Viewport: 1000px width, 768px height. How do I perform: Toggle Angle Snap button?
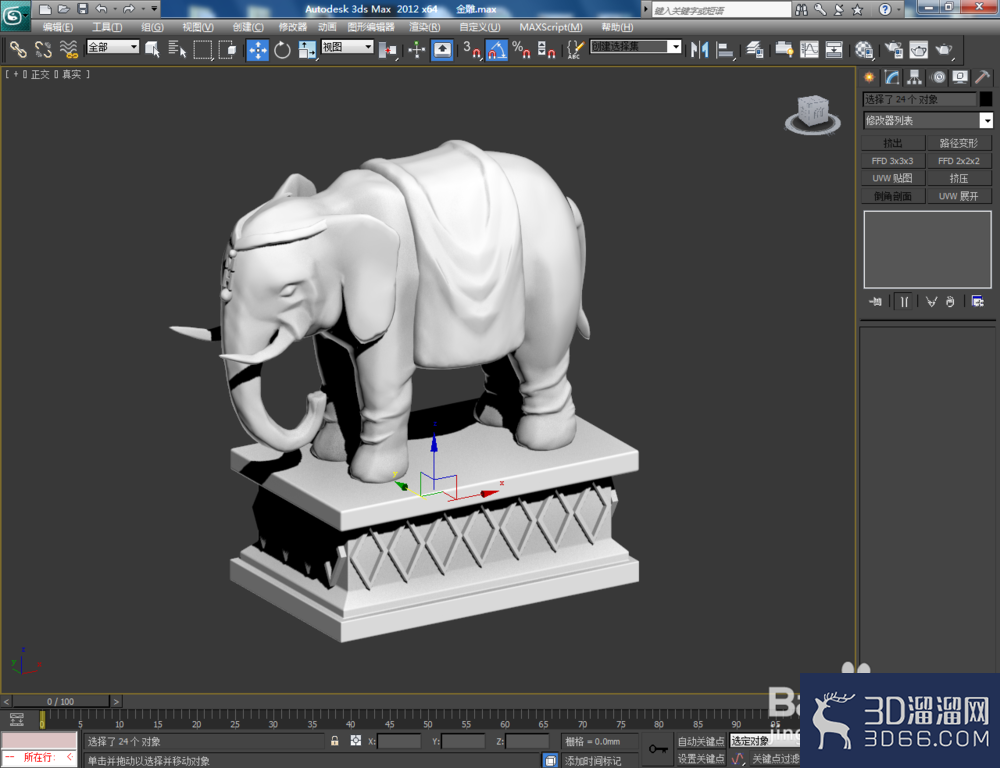pyautogui.click(x=497, y=50)
